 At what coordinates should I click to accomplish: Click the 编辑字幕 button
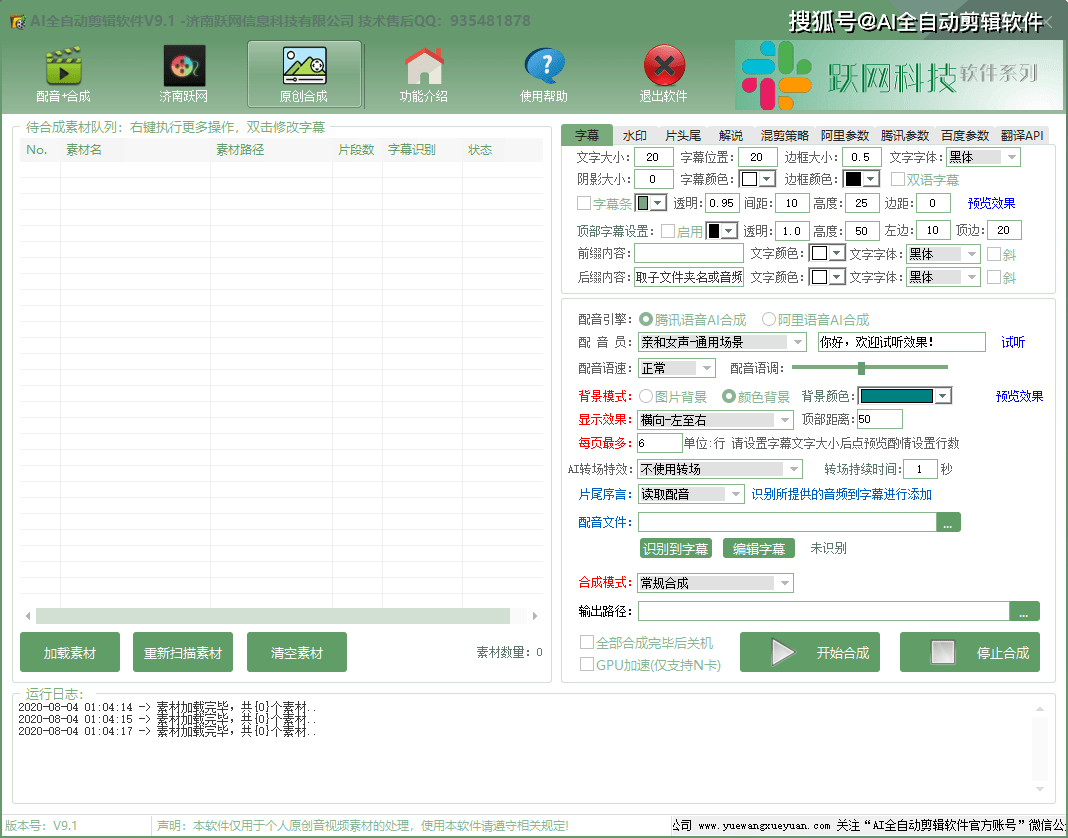pyautogui.click(x=759, y=548)
